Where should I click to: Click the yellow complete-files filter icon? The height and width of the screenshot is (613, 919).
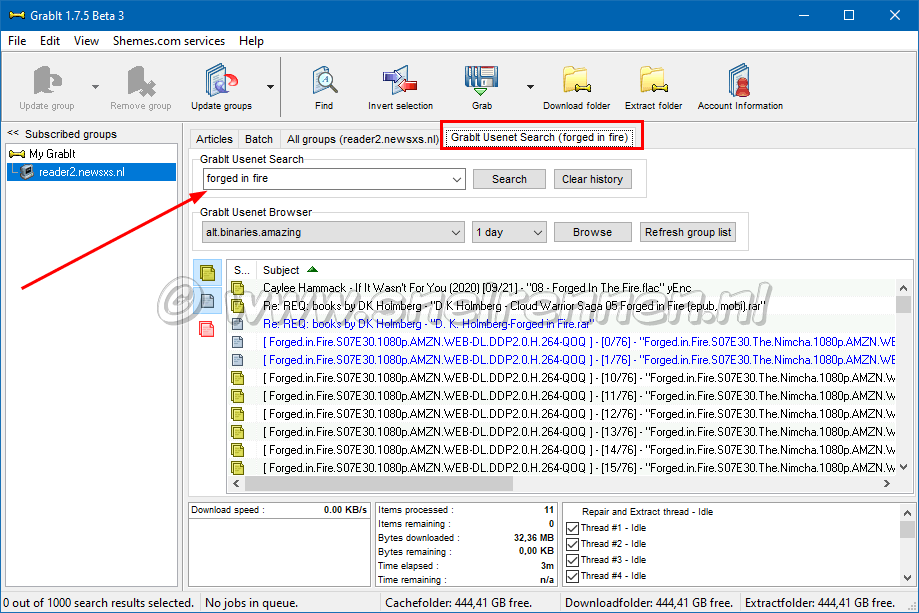[x=207, y=273]
